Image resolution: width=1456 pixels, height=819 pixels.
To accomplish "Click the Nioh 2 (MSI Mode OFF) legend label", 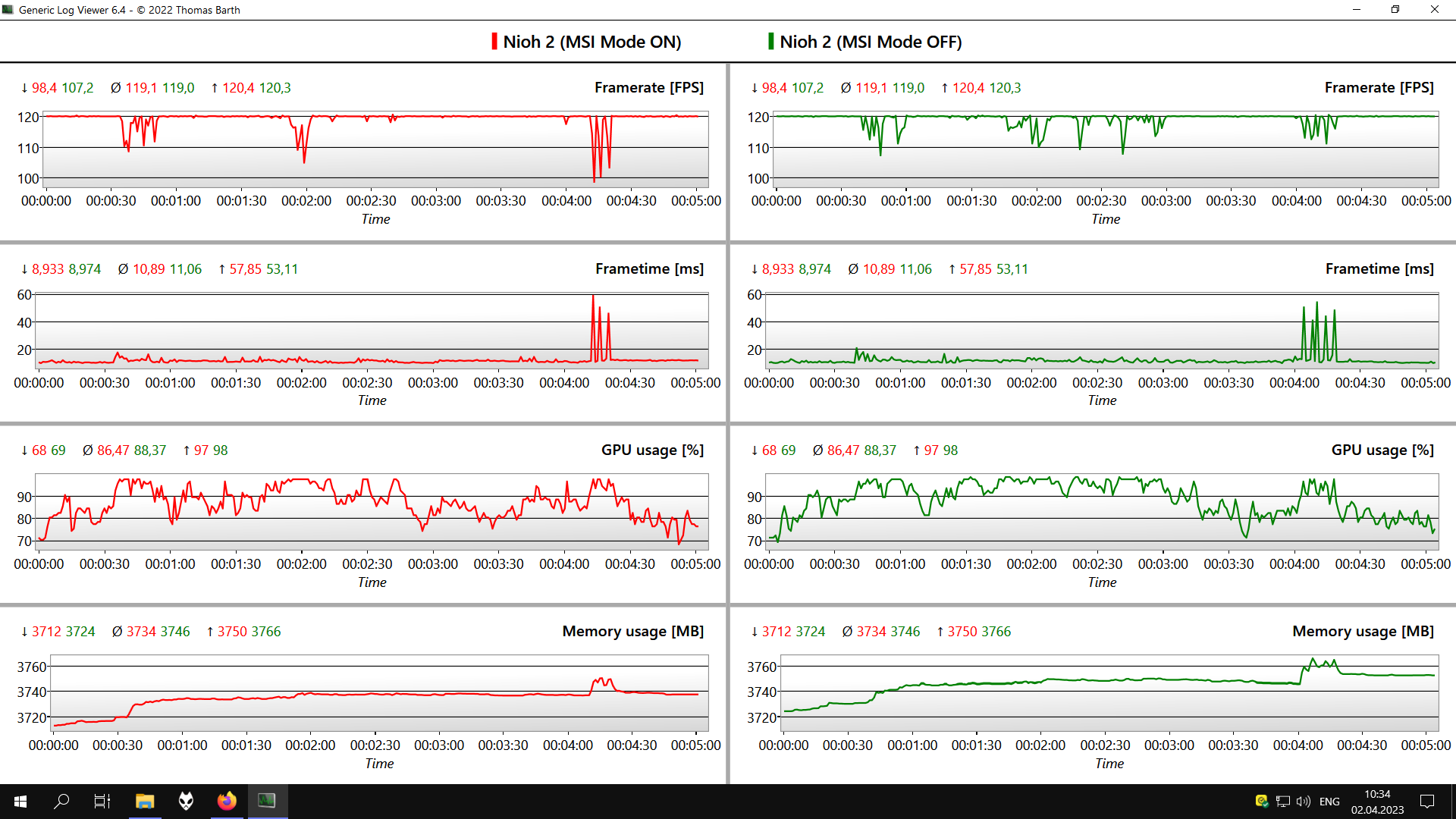I will (871, 42).
